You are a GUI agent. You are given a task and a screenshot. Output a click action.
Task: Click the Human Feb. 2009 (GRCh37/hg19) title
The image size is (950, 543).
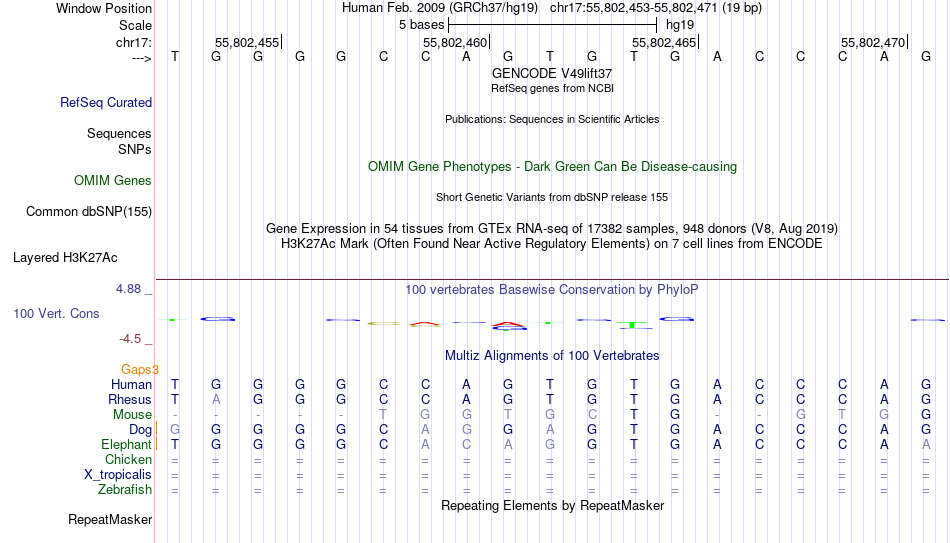pyautogui.click(x=440, y=8)
